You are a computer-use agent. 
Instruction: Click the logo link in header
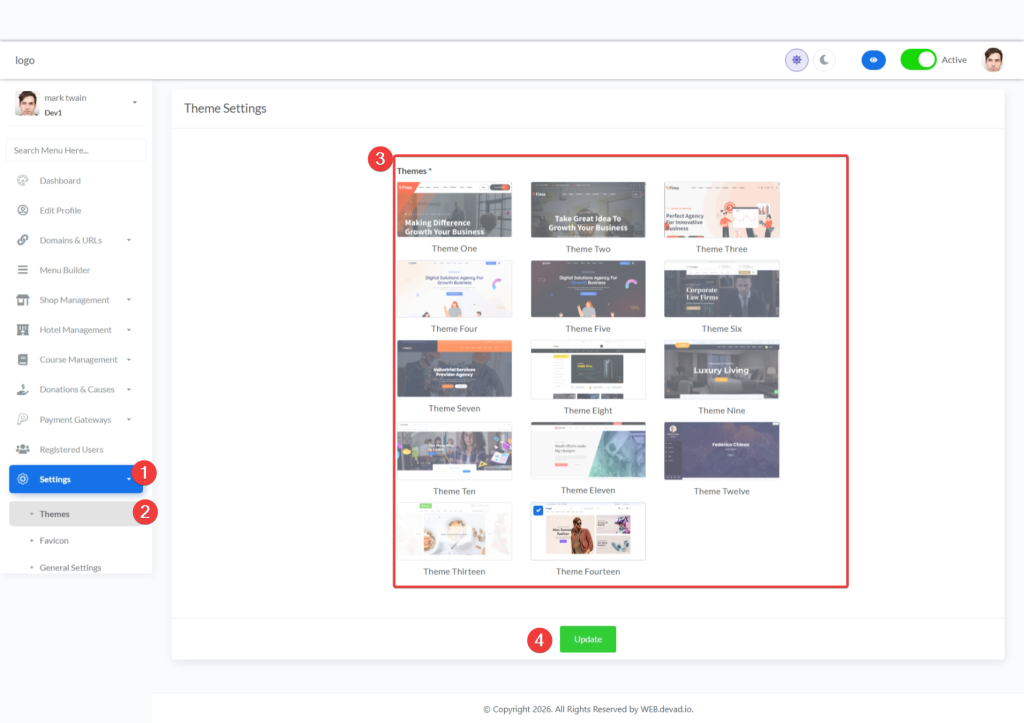[x=25, y=60]
